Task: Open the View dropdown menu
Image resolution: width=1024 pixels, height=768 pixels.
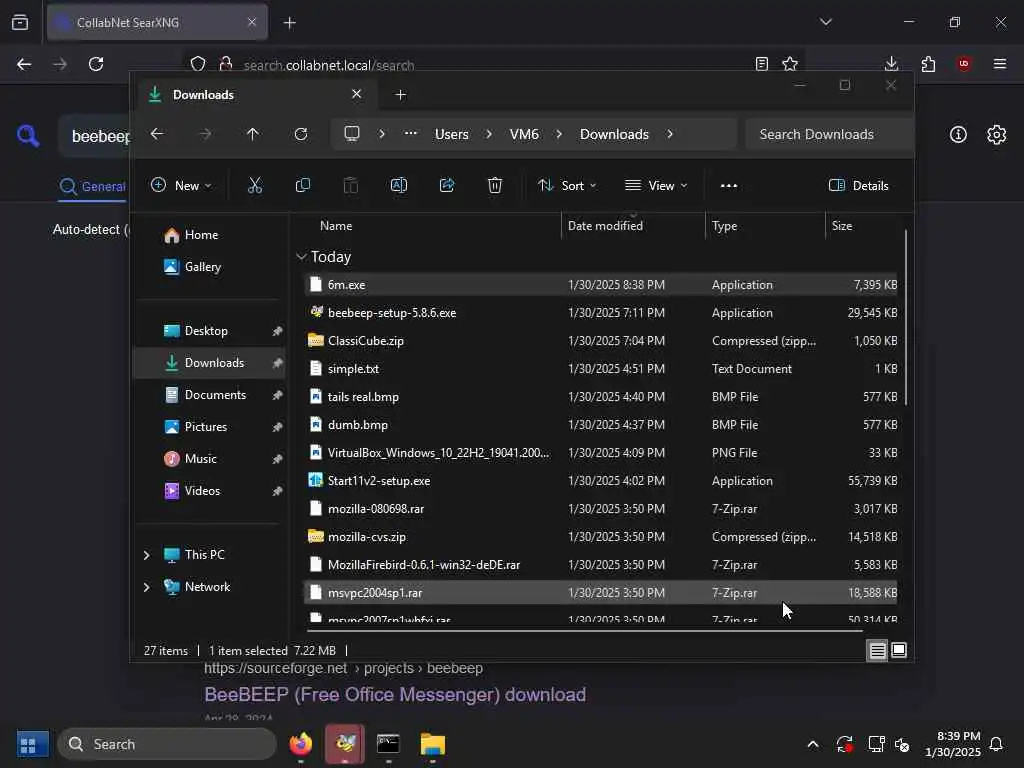Action: tap(656, 185)
